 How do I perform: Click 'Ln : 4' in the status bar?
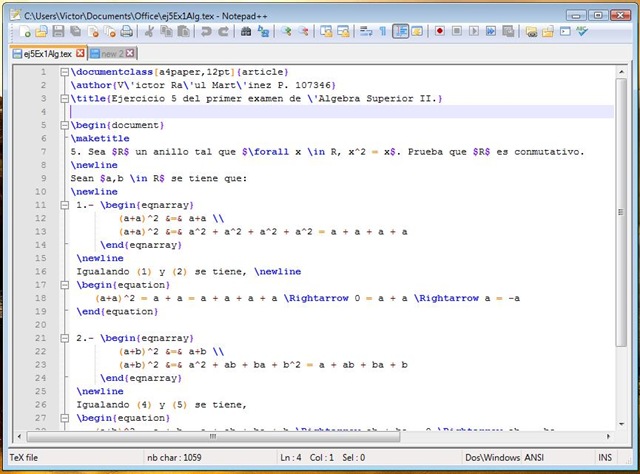[x=291, y=458]
